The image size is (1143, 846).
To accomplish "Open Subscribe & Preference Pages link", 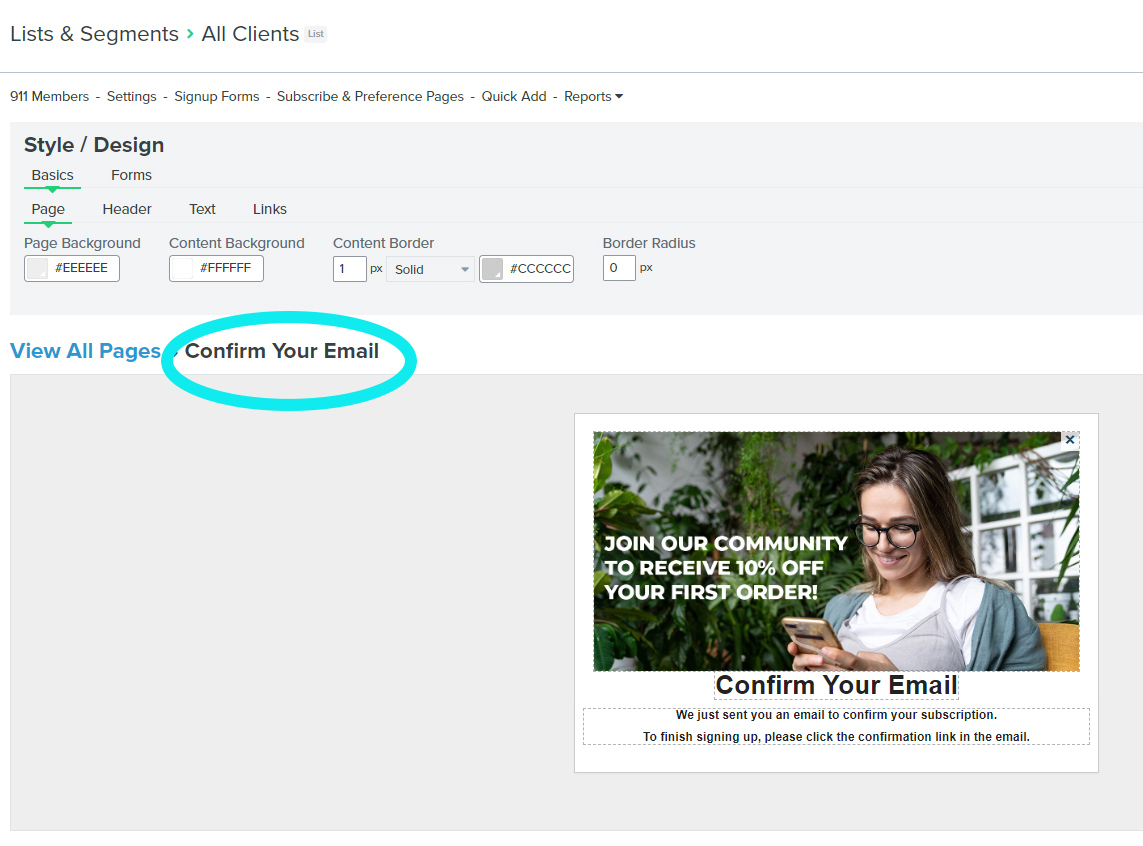I will click(370, 96).
